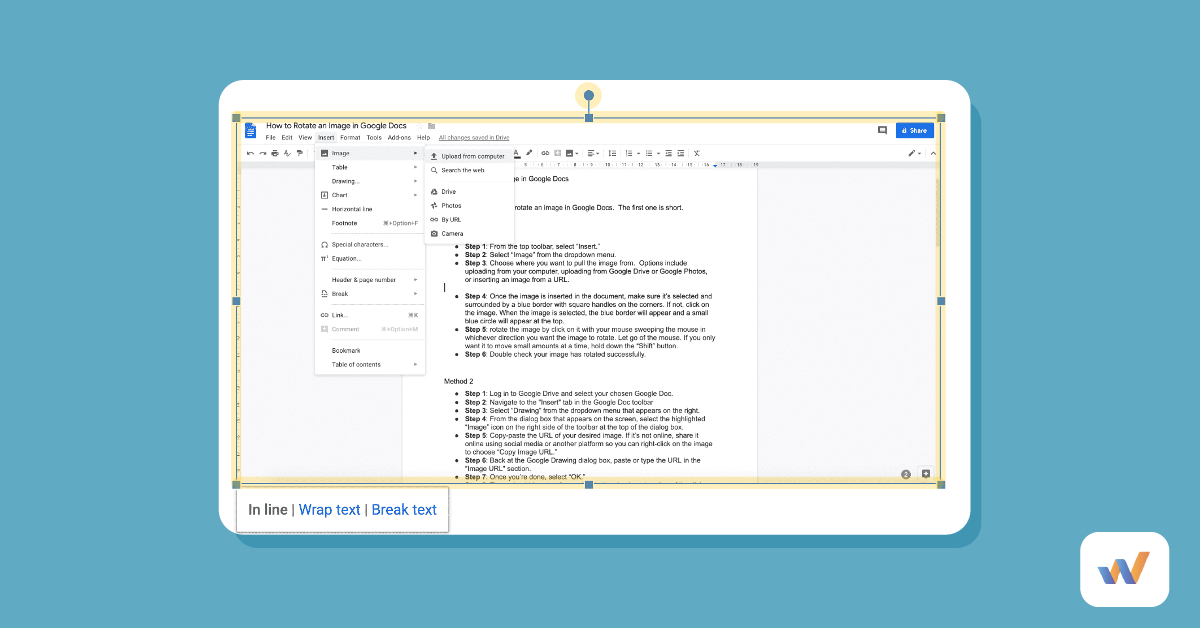Click the Print icon in the toolbar

click(x=274, y=152)
